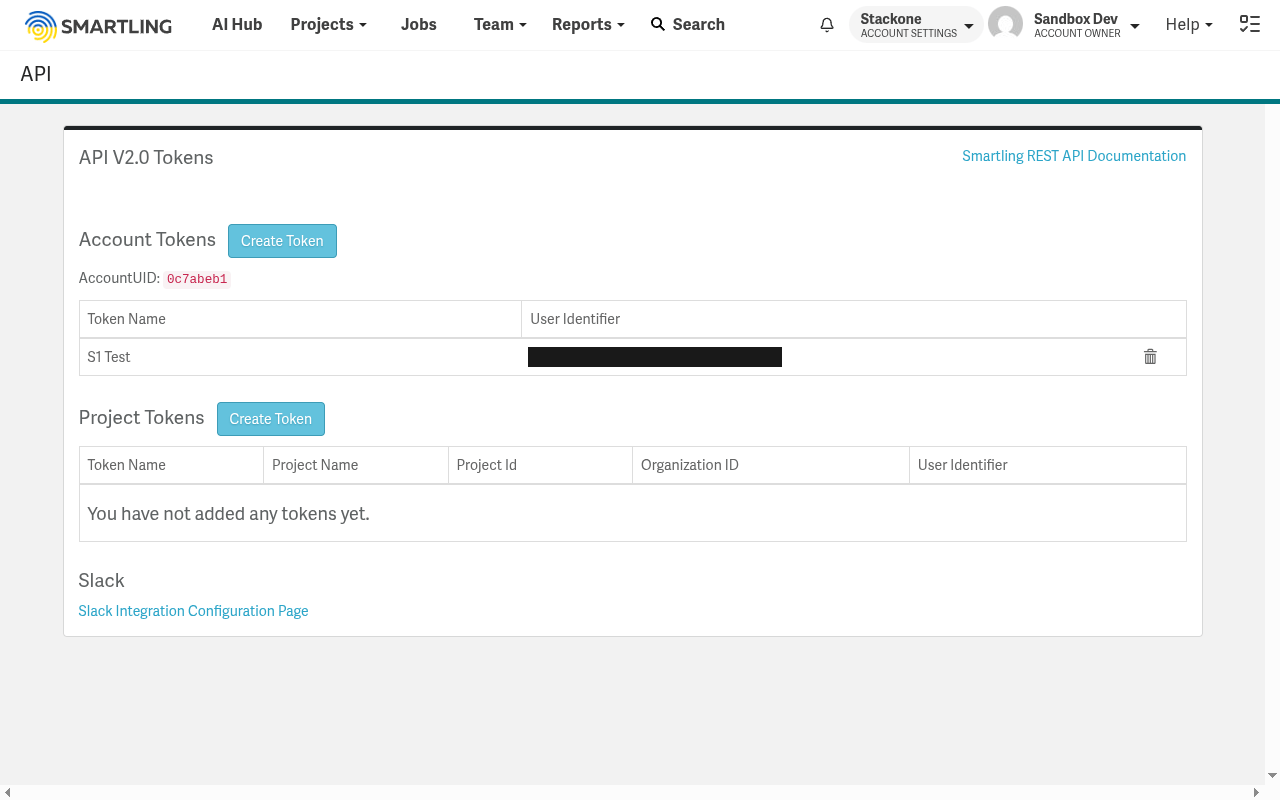This screenshot has height=800, width=1280.
Task: Click the Sandbox Dev user avatar
Action: [x=1005, y=25]
